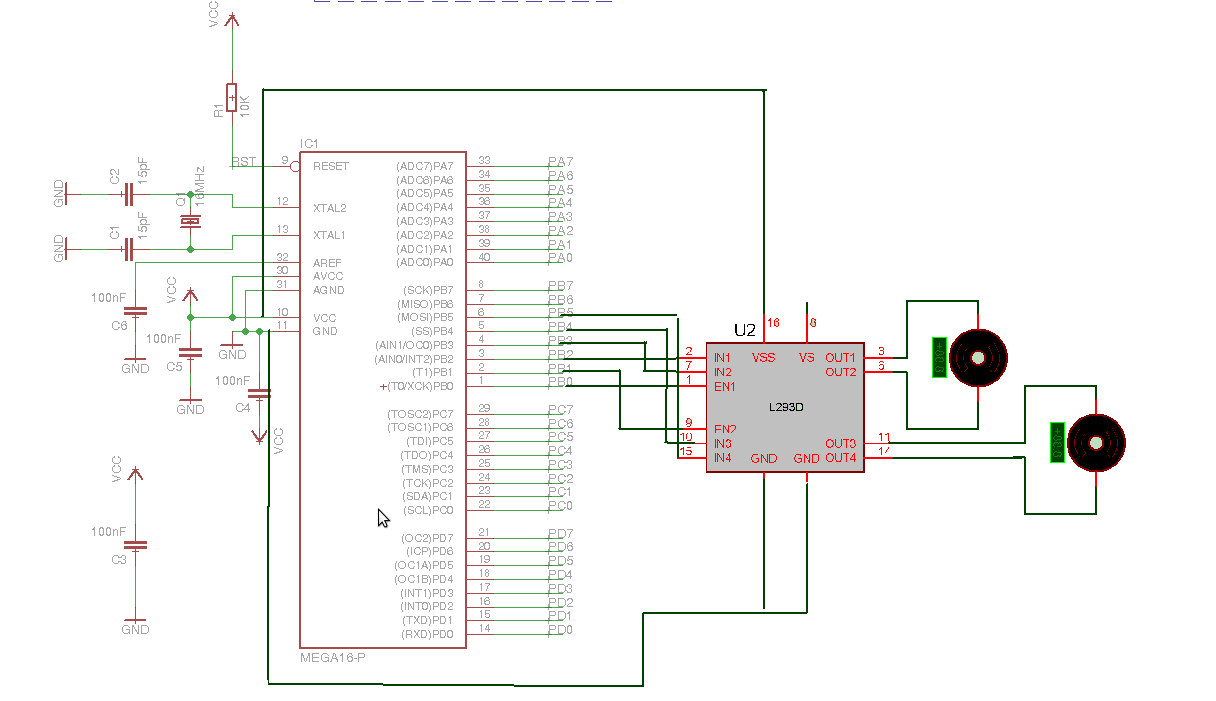
Task: Select the Q1 16MHz crystal symbol
Action: coord(190,221)
